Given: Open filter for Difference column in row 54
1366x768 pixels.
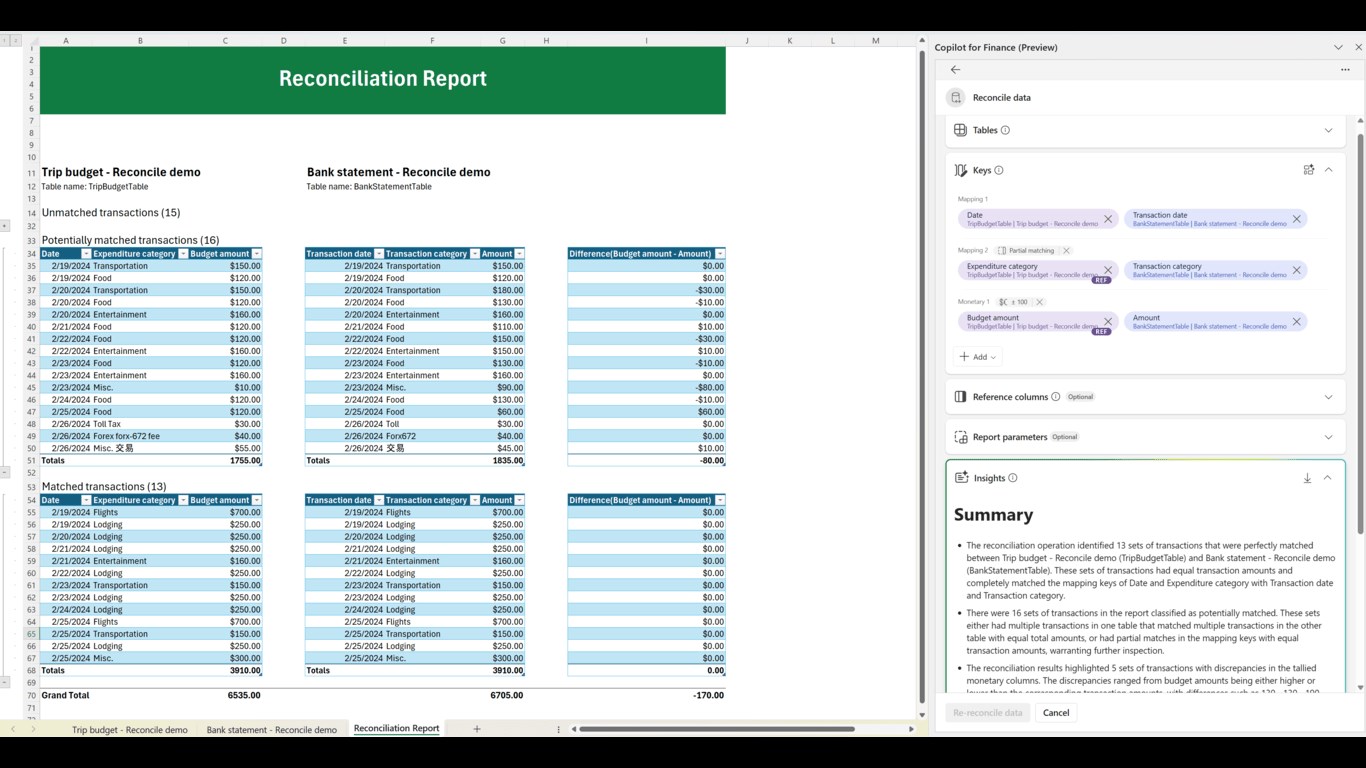Looking at the screenshot, I should (720, 500).
